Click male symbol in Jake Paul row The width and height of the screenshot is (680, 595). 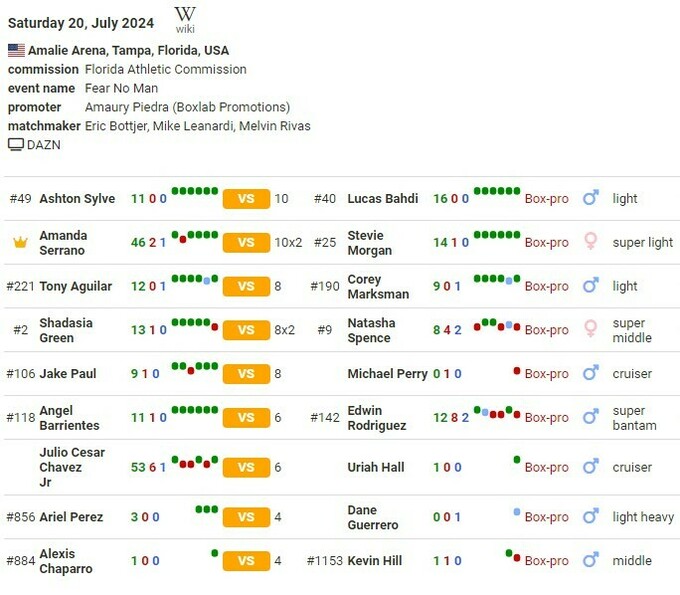pos(591,374)
